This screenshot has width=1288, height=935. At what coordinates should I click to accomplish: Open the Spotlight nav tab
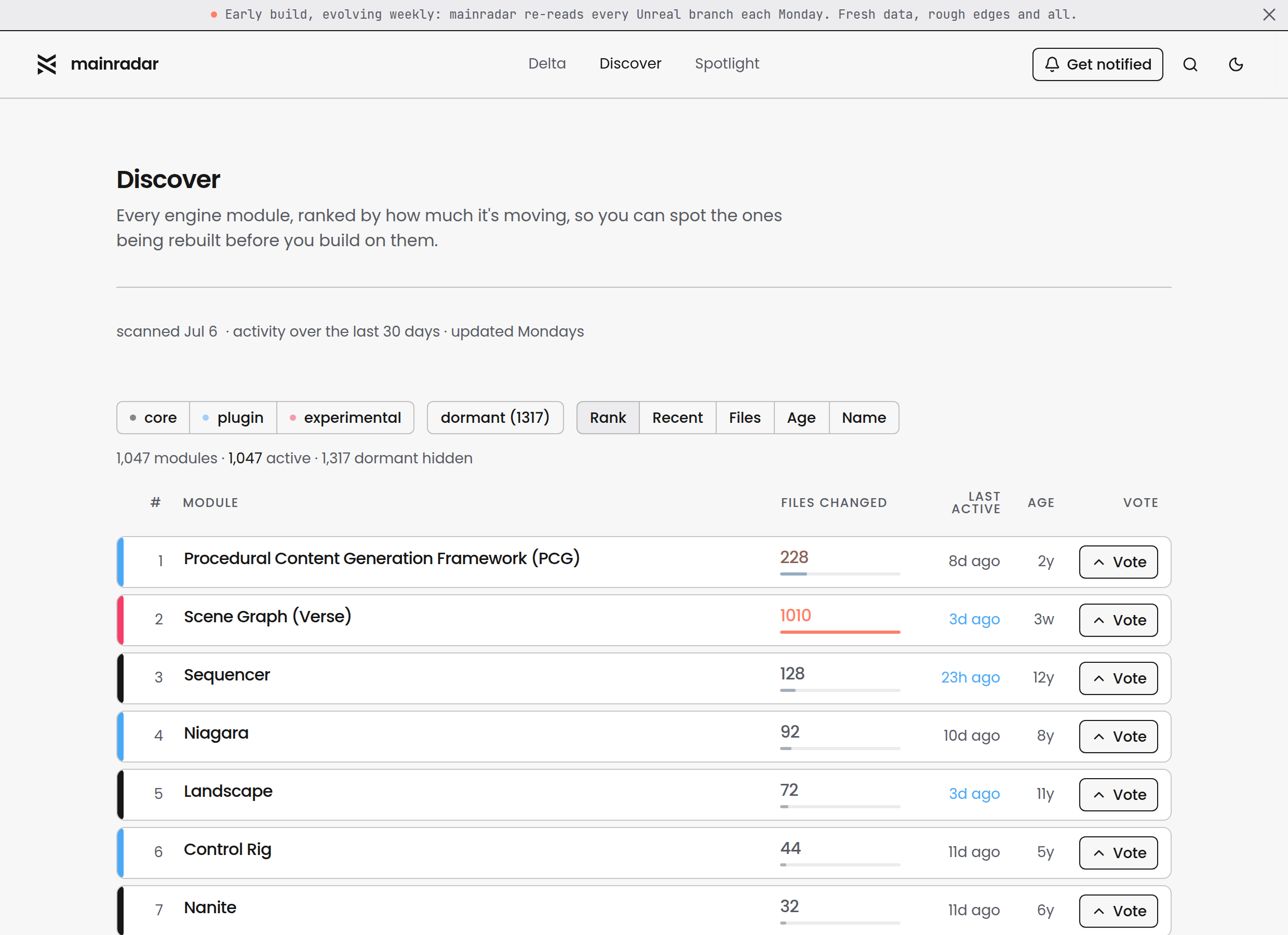[x=727, y=63]
